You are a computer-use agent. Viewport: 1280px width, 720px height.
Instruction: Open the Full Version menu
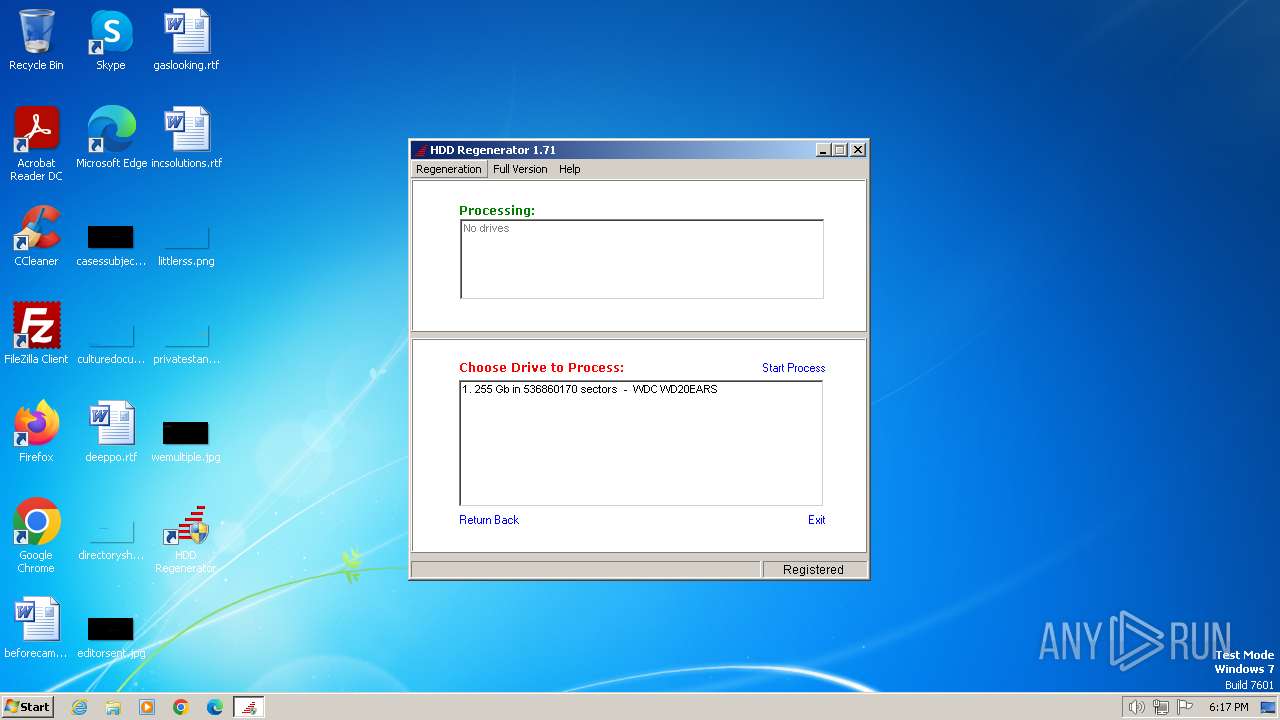[520, 169]
